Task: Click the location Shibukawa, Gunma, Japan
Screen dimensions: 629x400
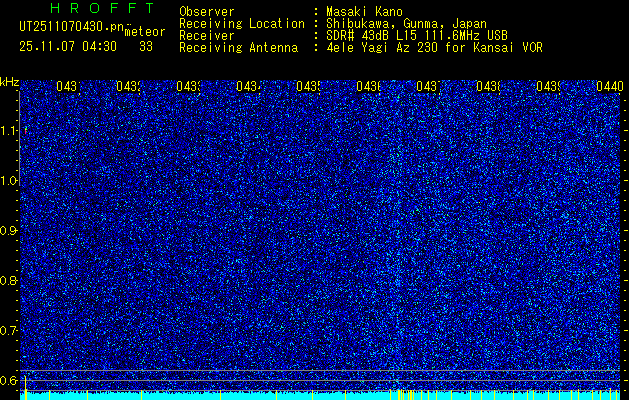Action: click(406, 24)
